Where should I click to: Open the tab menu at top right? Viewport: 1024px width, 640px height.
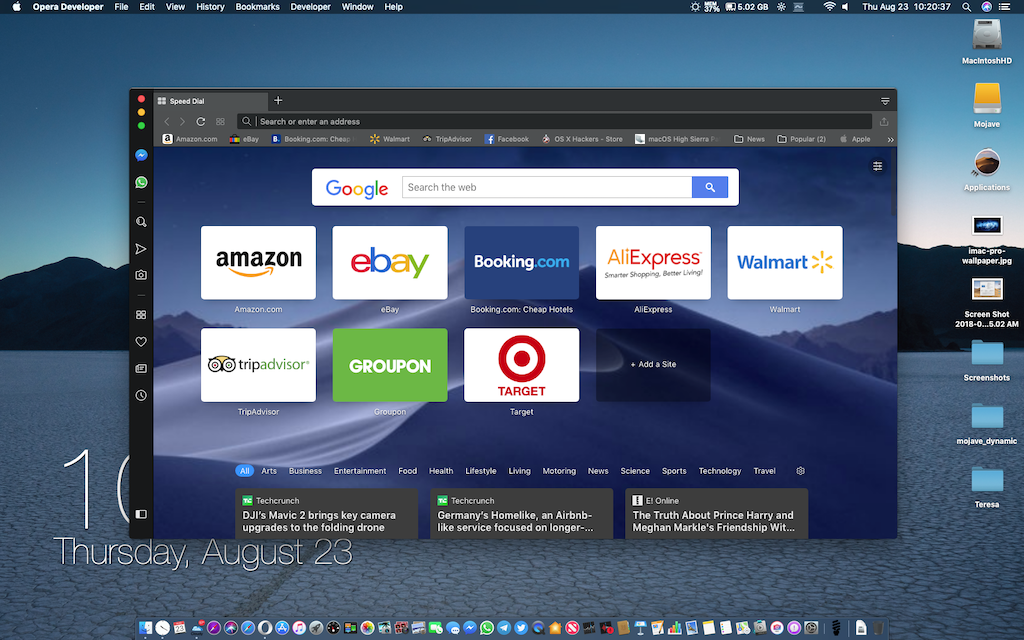pyautogui.click(x=885, y=101)
